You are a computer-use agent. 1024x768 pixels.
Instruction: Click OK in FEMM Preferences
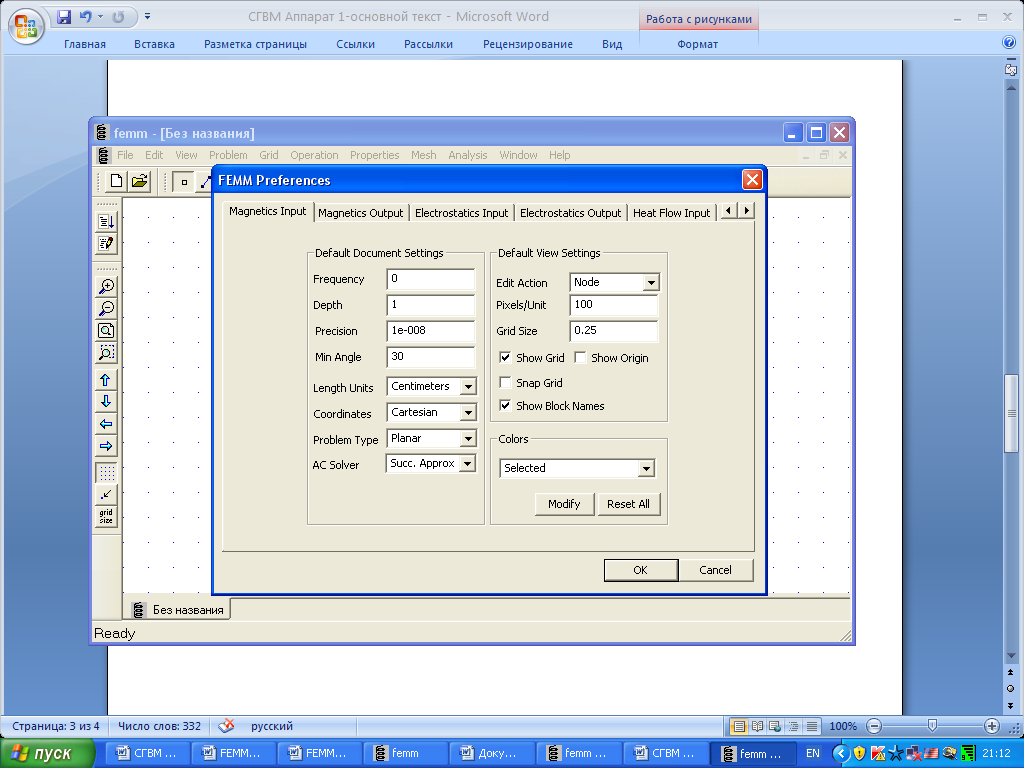click(x=641, y=570)
